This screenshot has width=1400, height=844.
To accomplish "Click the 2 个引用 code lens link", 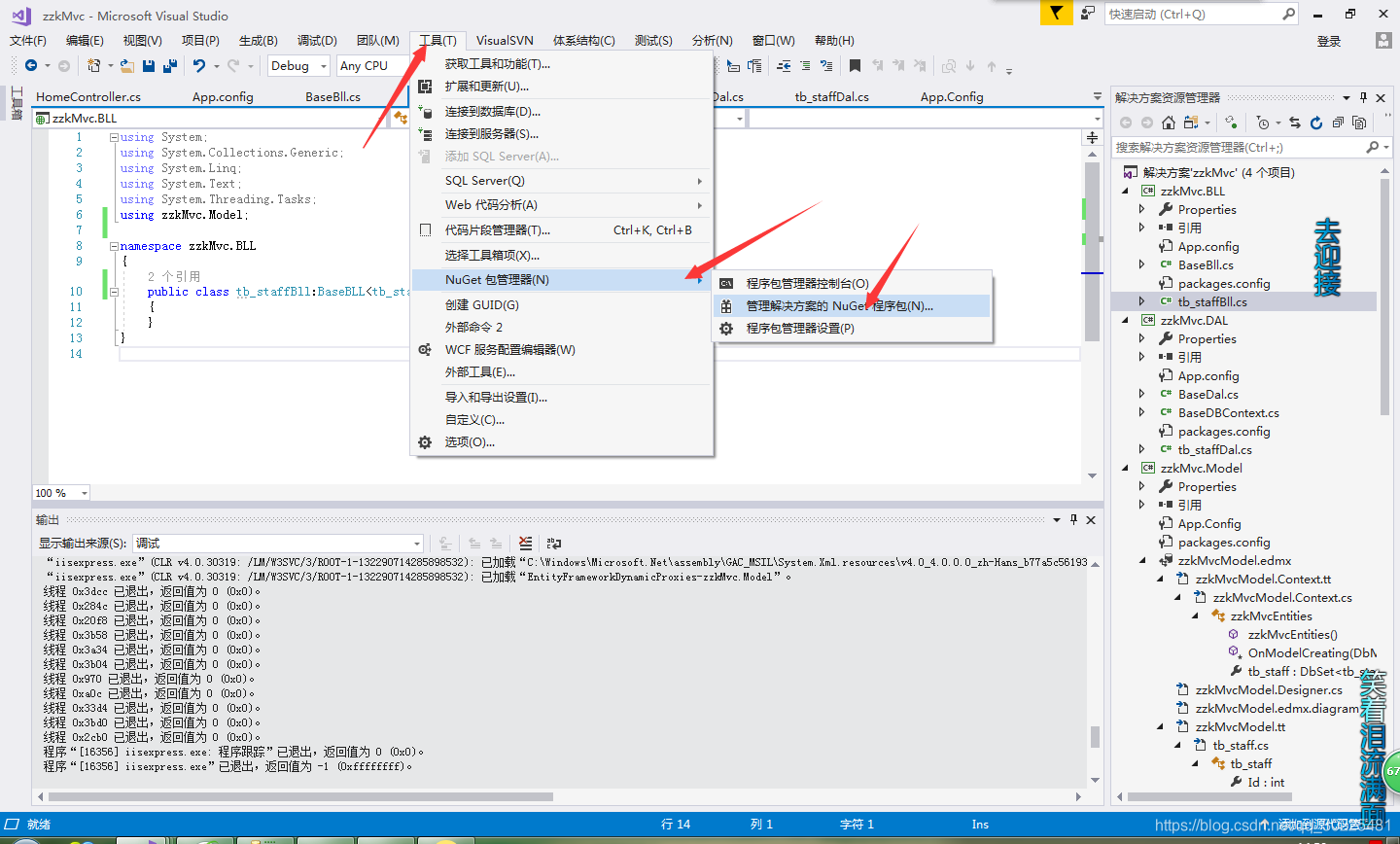I will click(174, 276).
